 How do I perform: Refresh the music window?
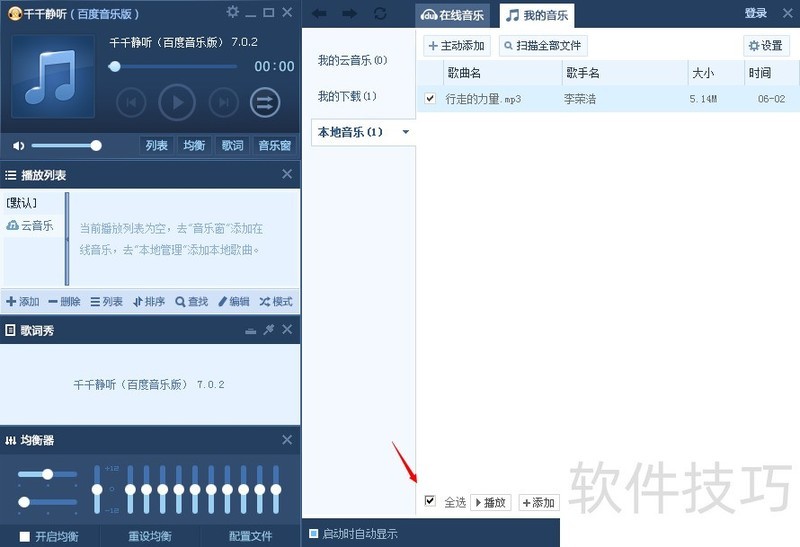[x=380, y=13]
